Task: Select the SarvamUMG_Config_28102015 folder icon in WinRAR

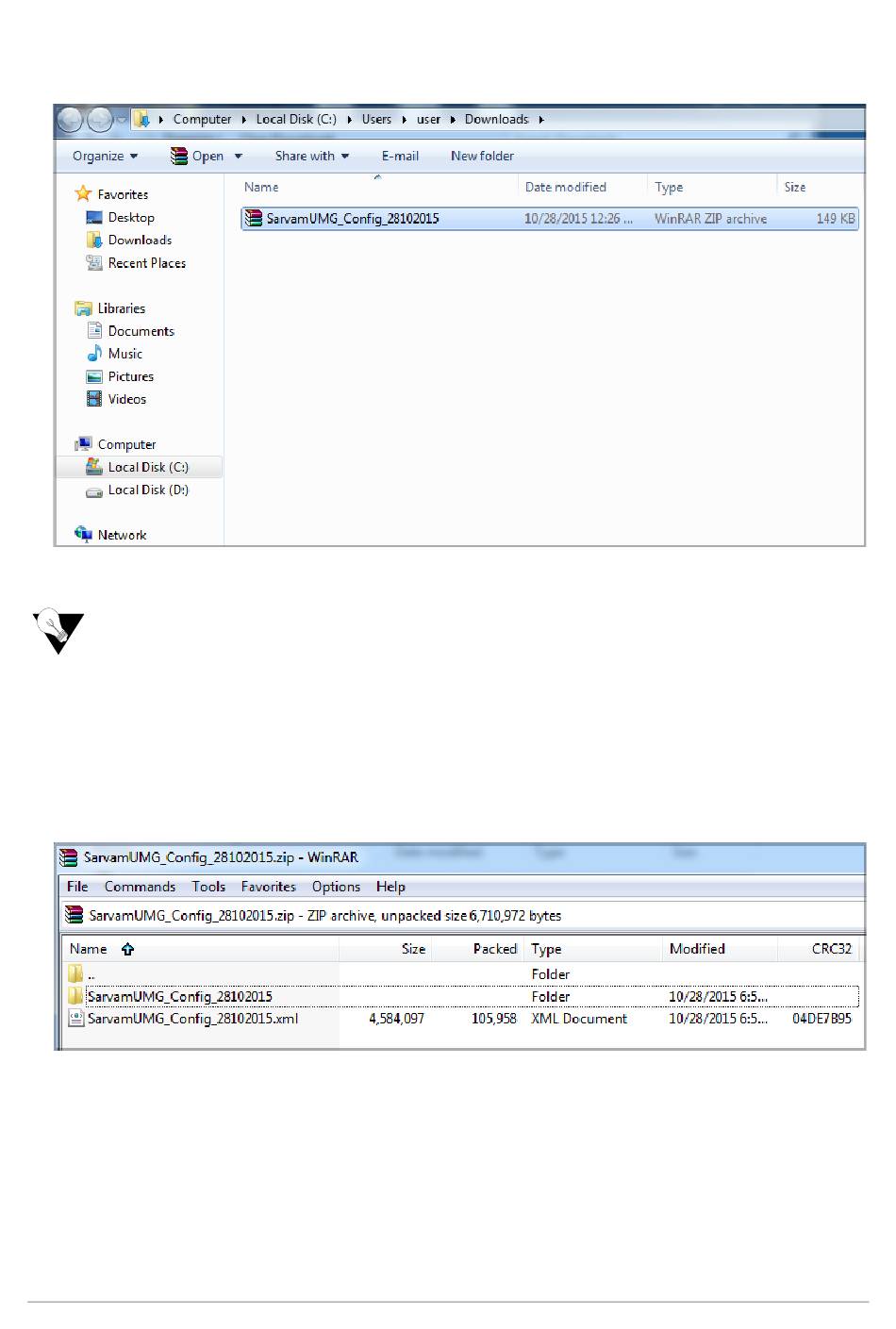Action: (75, 996)
